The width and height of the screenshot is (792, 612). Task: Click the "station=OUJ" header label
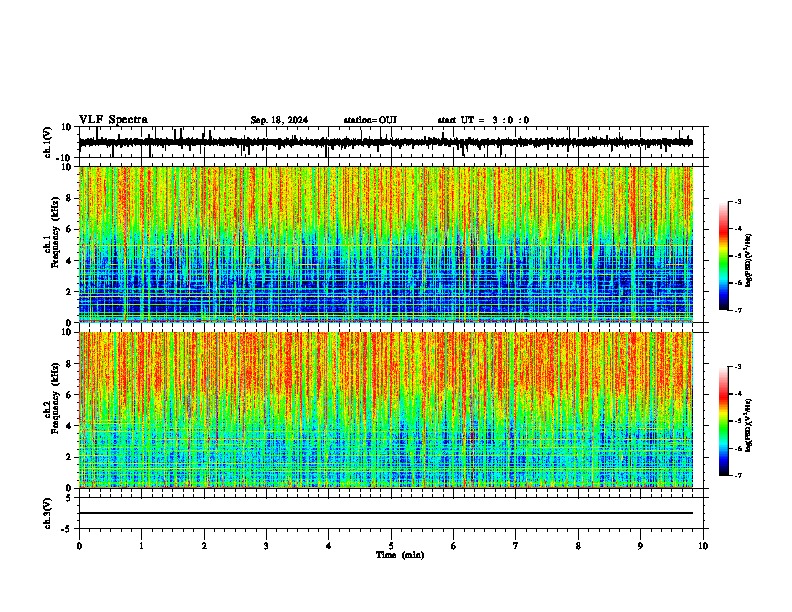coord(370,120)
